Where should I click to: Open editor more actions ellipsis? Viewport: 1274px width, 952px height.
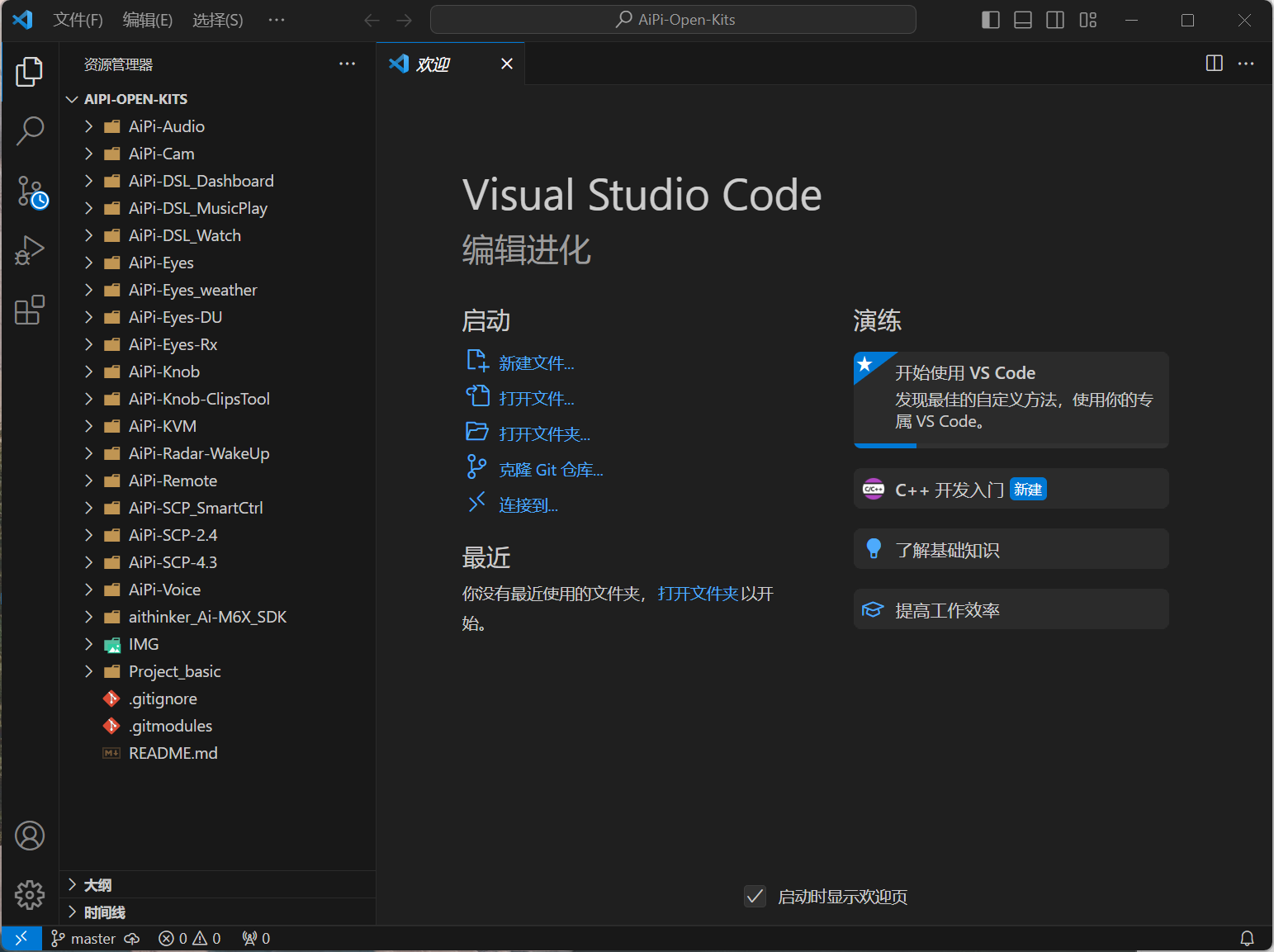[x=1246, y=64]
